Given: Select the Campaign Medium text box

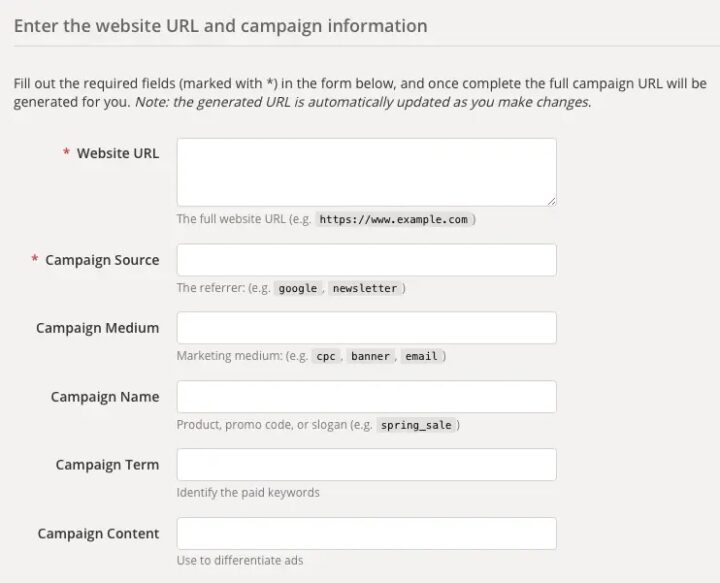Looking at the screenshot, I should [x=366, y=328].
